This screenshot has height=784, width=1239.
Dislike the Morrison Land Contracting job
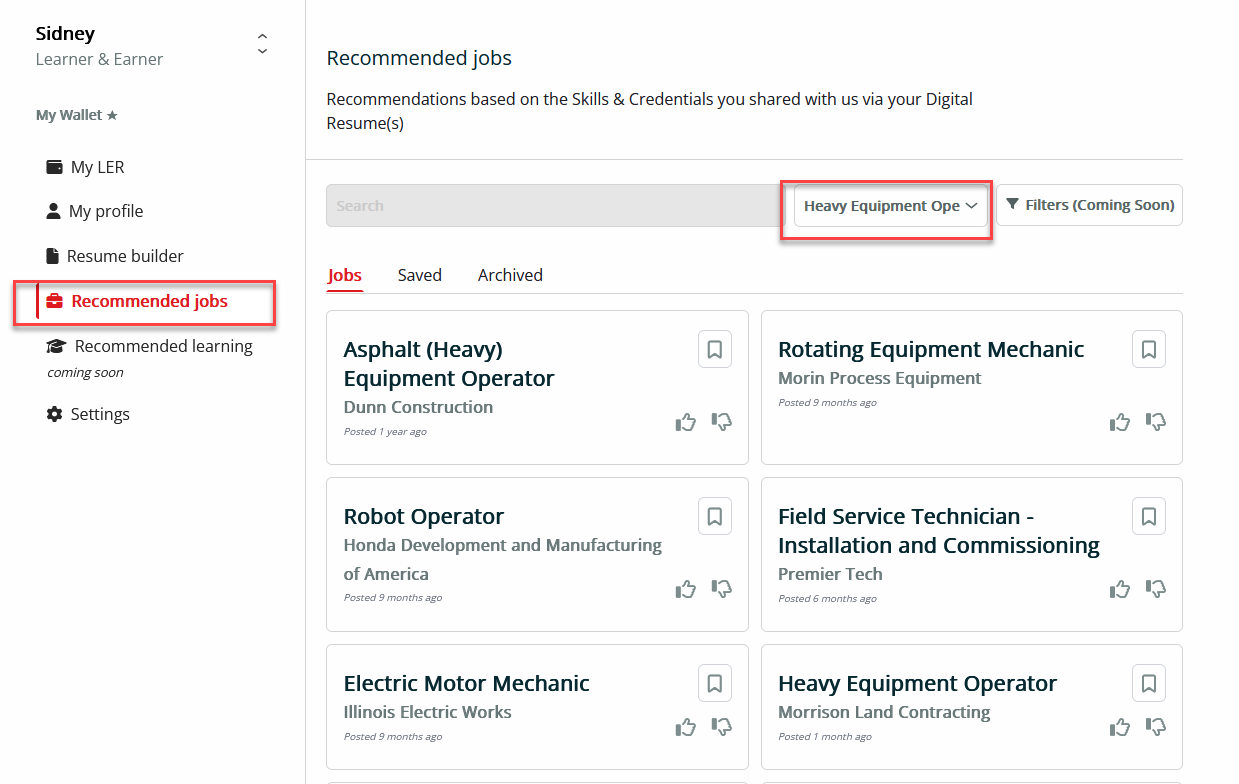tap(1156, 727)
